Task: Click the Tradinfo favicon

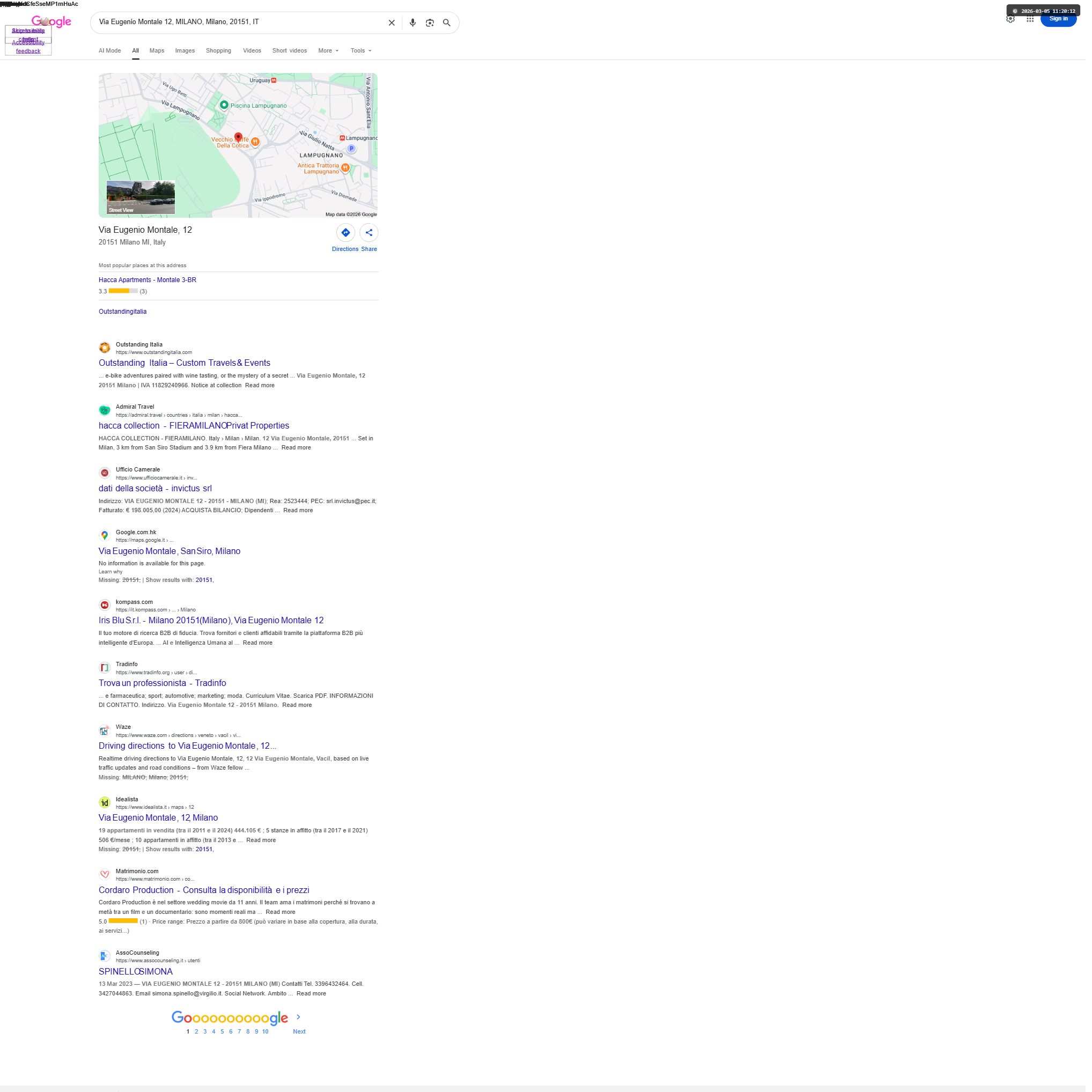Action: click(x=105, y=672)
